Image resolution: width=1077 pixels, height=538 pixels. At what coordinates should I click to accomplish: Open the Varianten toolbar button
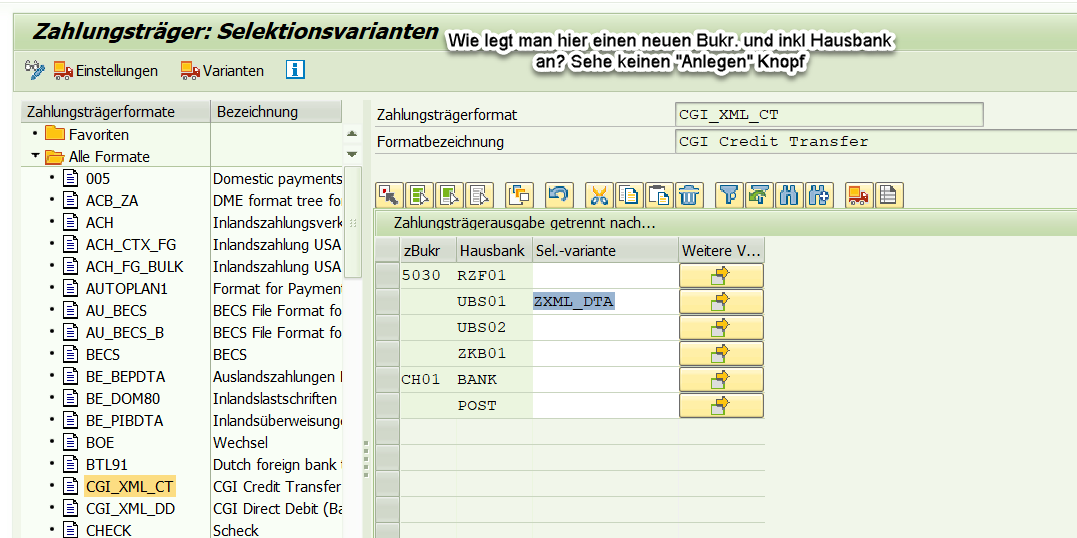coord(222,70)
